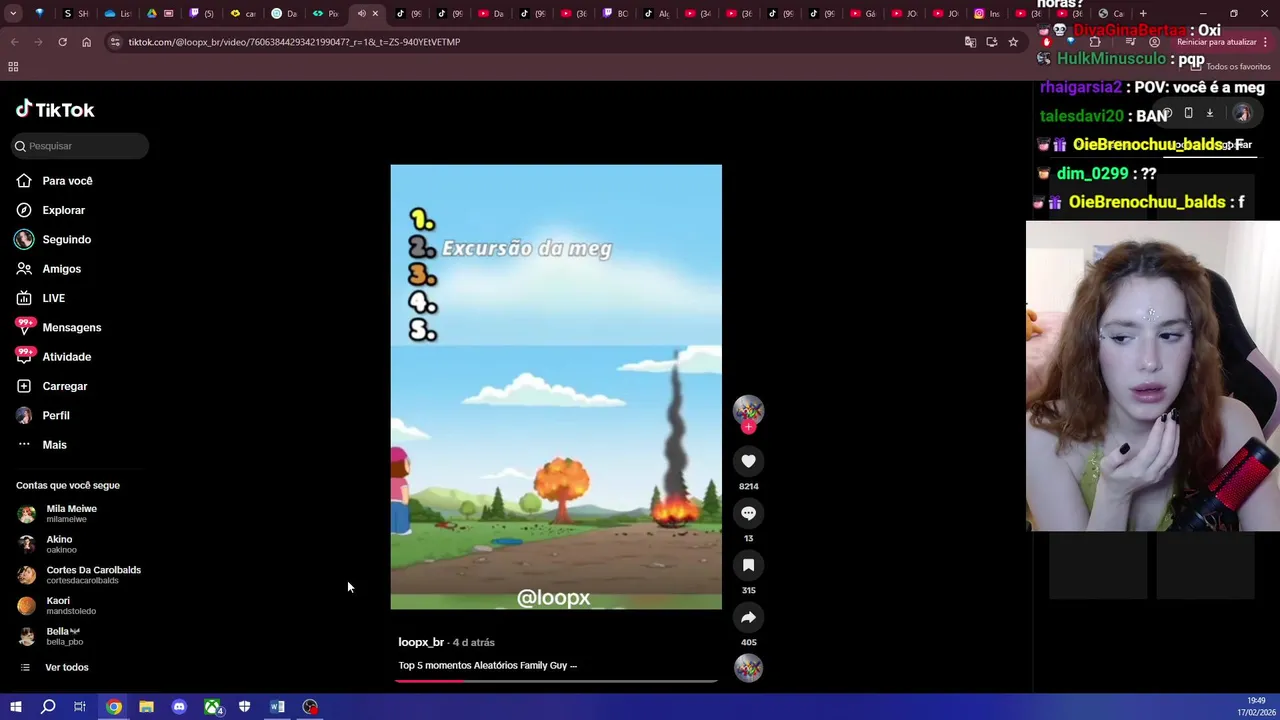Open Todos os favoritos bookmarks folder

pos(1231,66)
